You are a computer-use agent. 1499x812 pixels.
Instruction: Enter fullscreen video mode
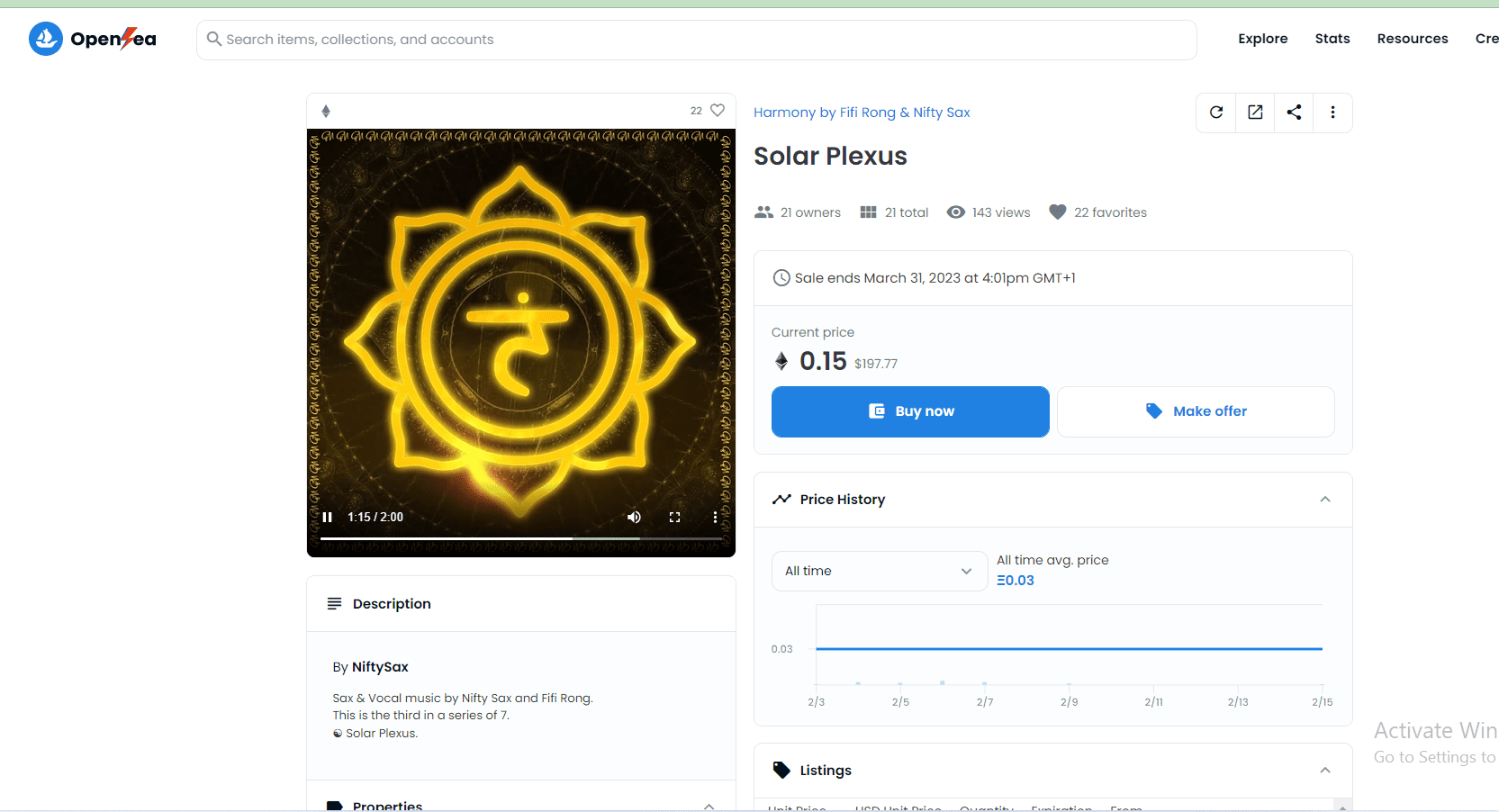pos(674,517)
